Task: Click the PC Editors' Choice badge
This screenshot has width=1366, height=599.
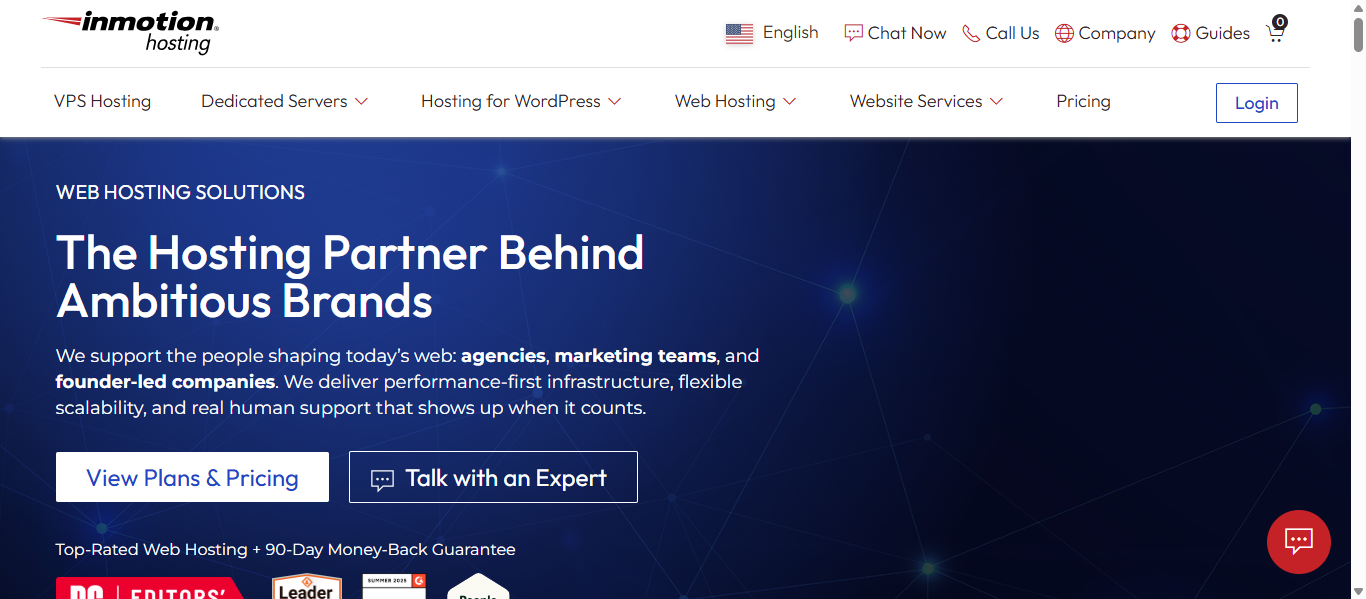Action: 150,589
